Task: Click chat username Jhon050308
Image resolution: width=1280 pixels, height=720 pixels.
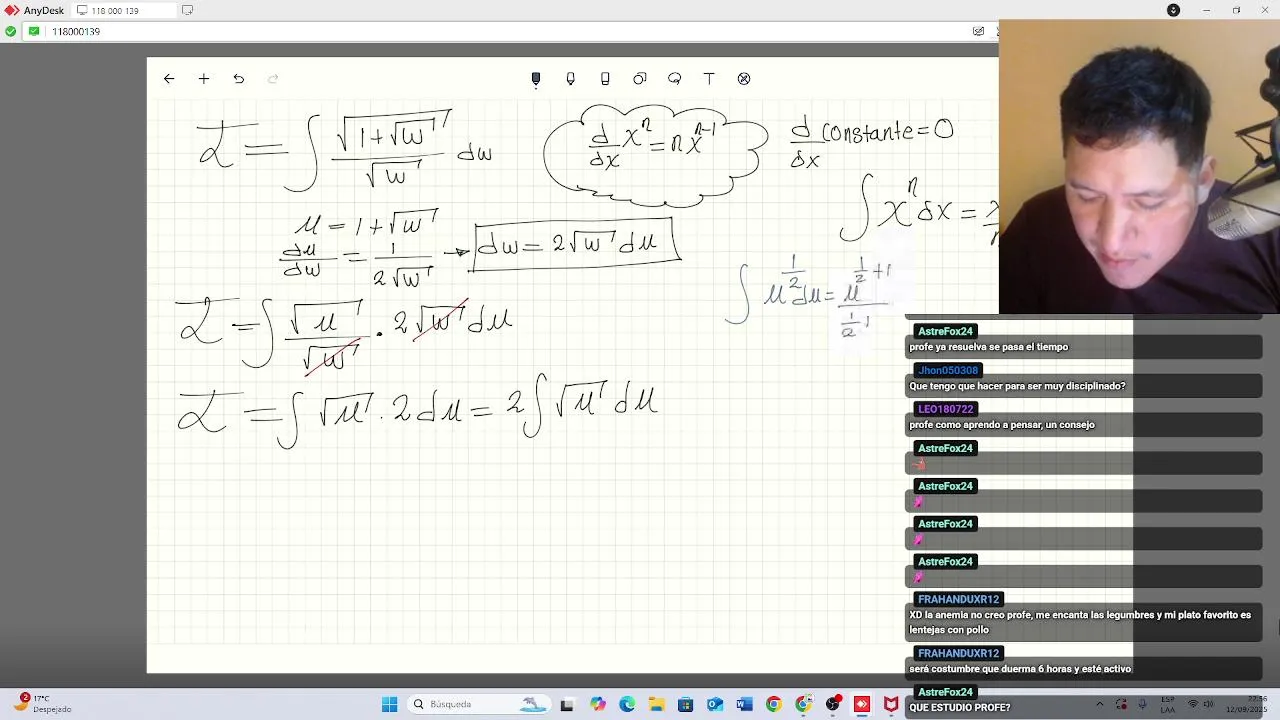Action: (948, 370)
